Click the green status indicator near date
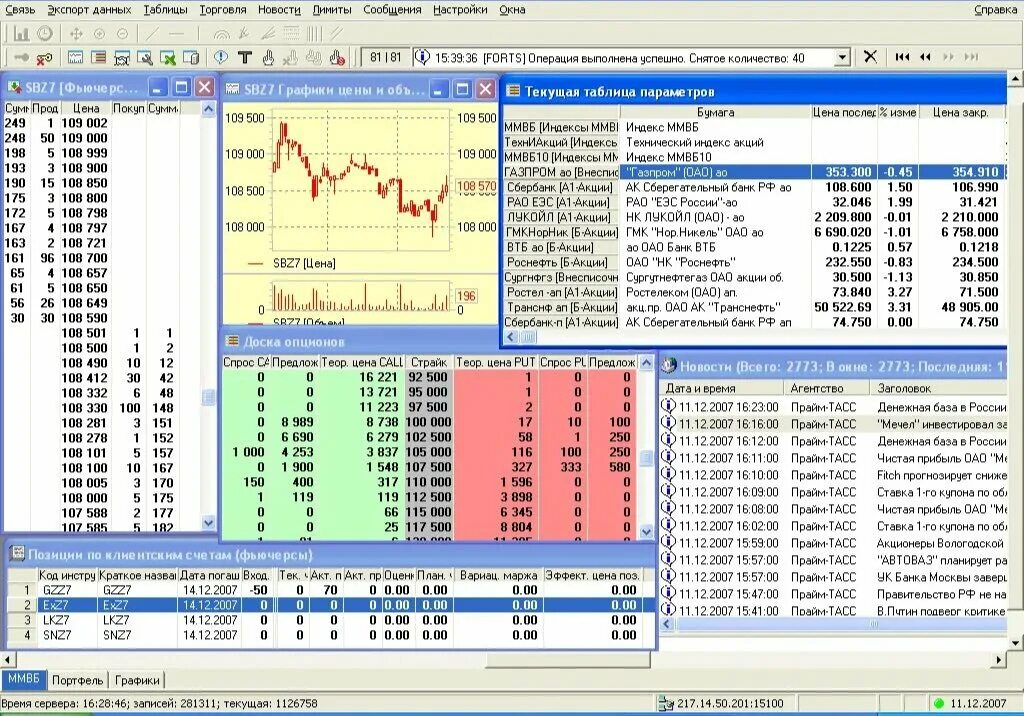Viewport: 1024px width, 716px height. click(x=939, y=704)
